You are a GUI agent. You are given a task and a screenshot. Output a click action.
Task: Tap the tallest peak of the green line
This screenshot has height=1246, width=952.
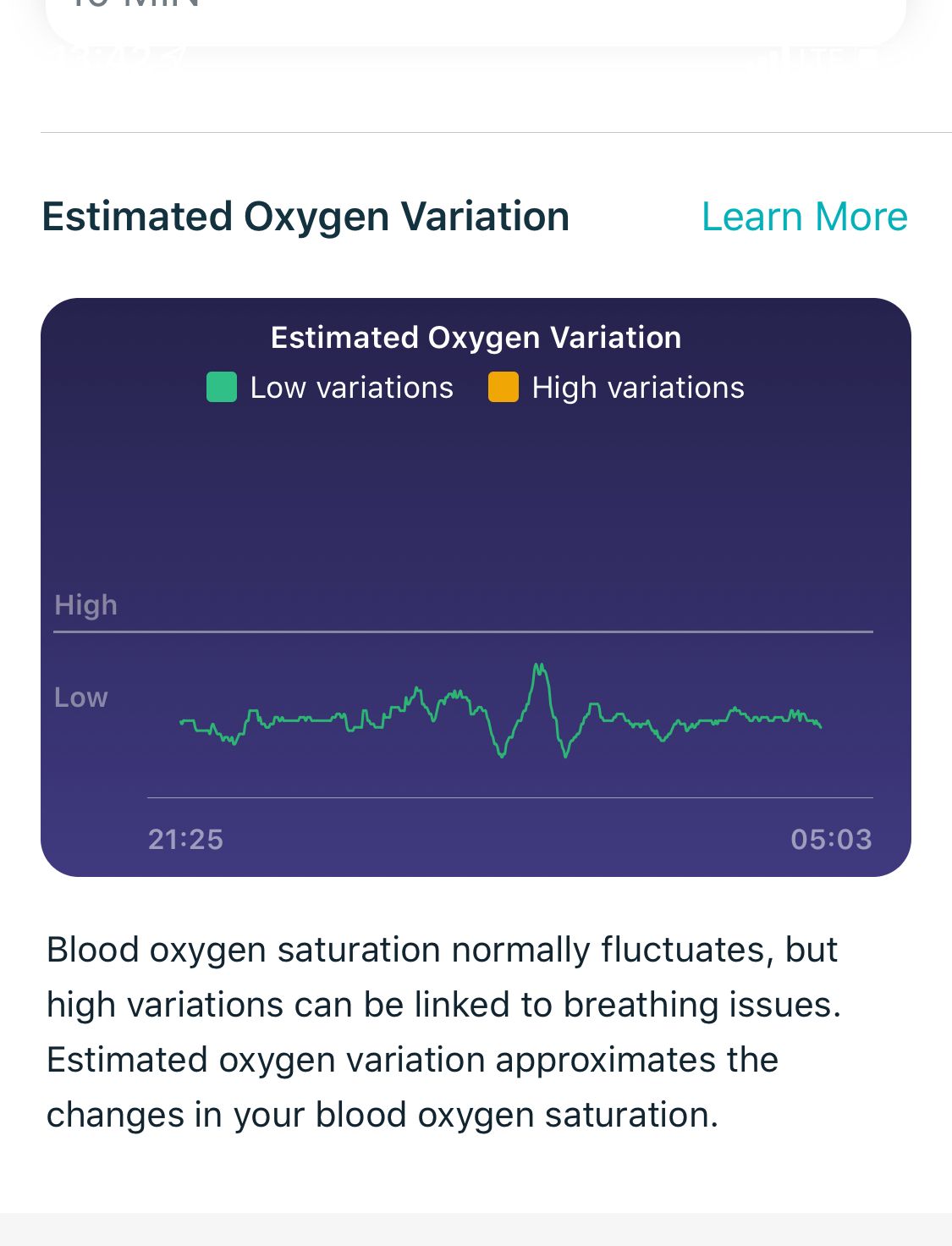538,666
